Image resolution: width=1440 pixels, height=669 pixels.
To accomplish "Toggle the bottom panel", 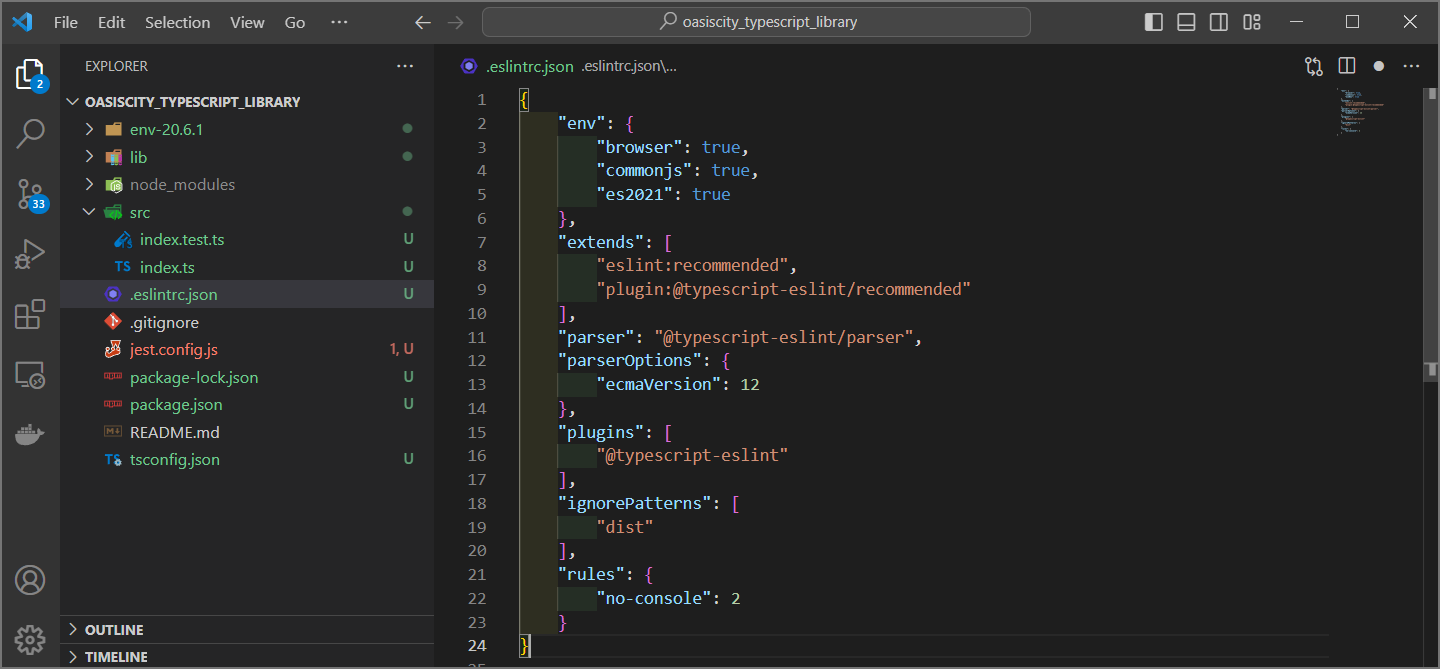I will (x=1186, y=22).
